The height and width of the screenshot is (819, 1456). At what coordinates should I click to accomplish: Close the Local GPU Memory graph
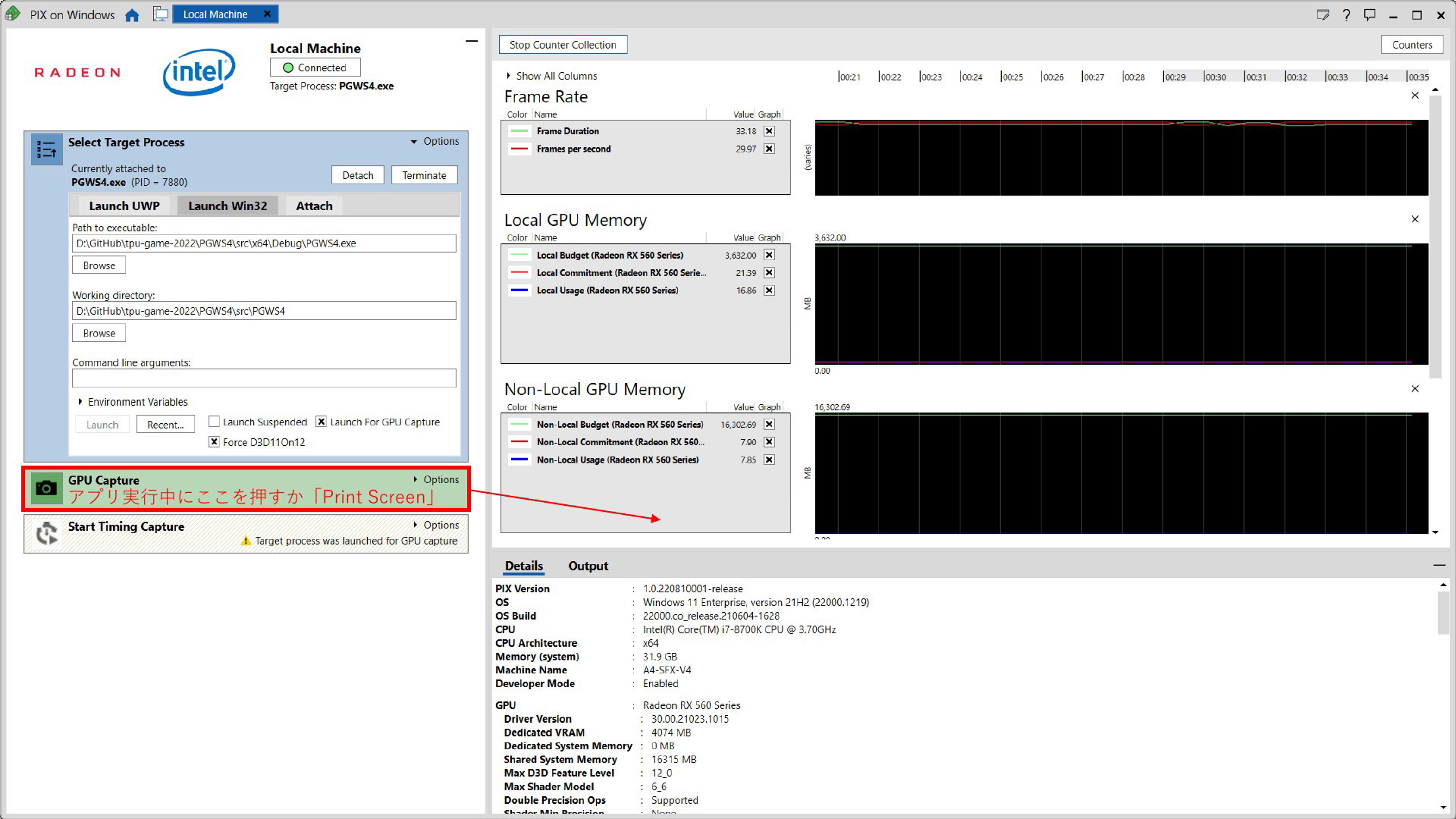(x=1415, y=219)
